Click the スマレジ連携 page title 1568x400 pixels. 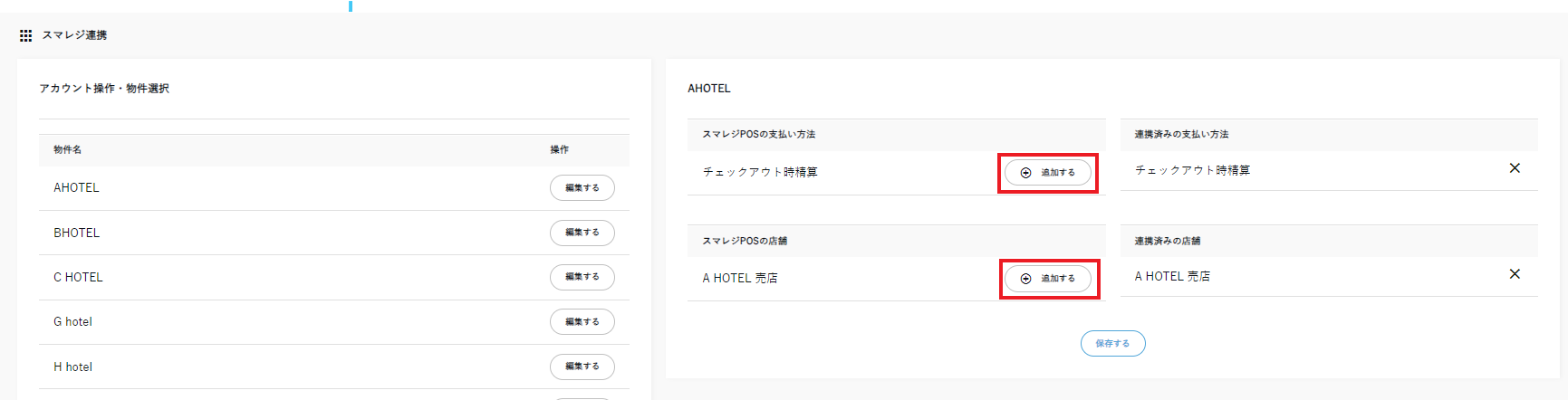coord(74,35)
